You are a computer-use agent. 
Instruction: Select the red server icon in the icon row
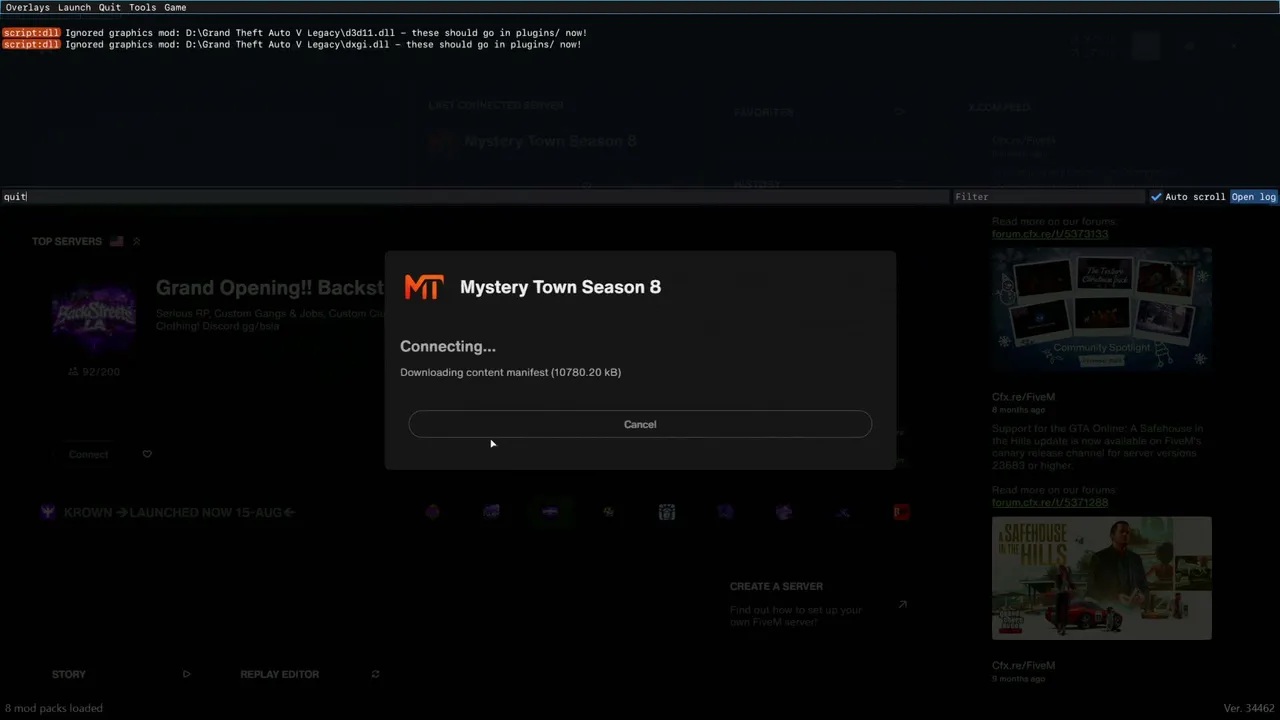(901, 512)
